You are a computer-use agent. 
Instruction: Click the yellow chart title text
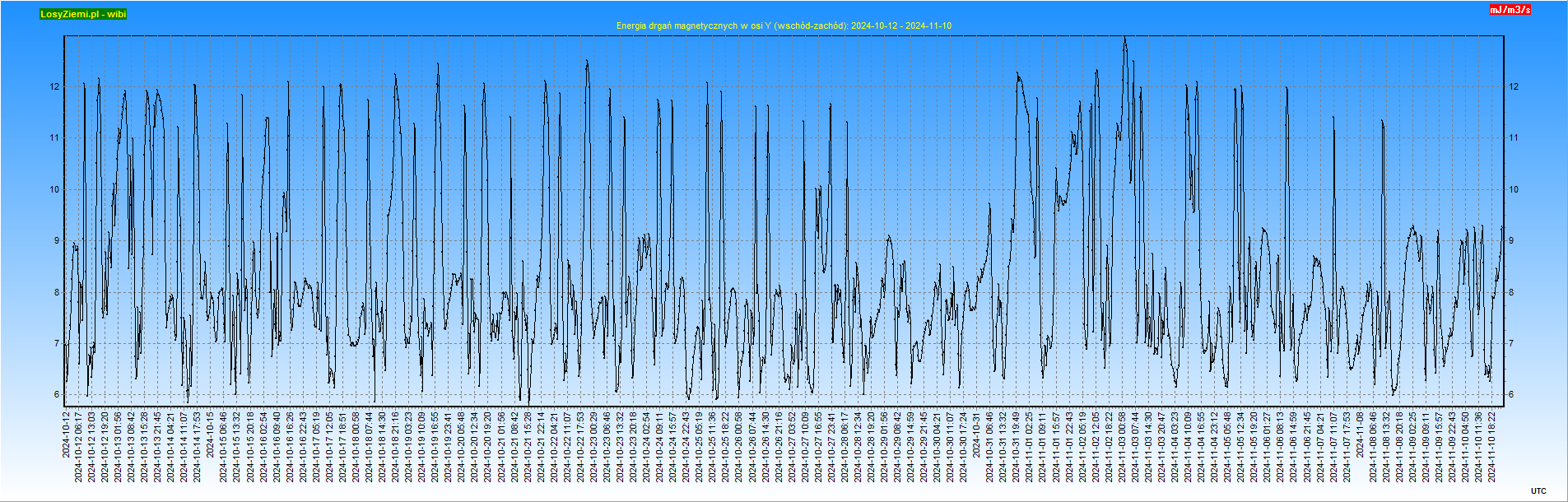click(x=784, y=26)
